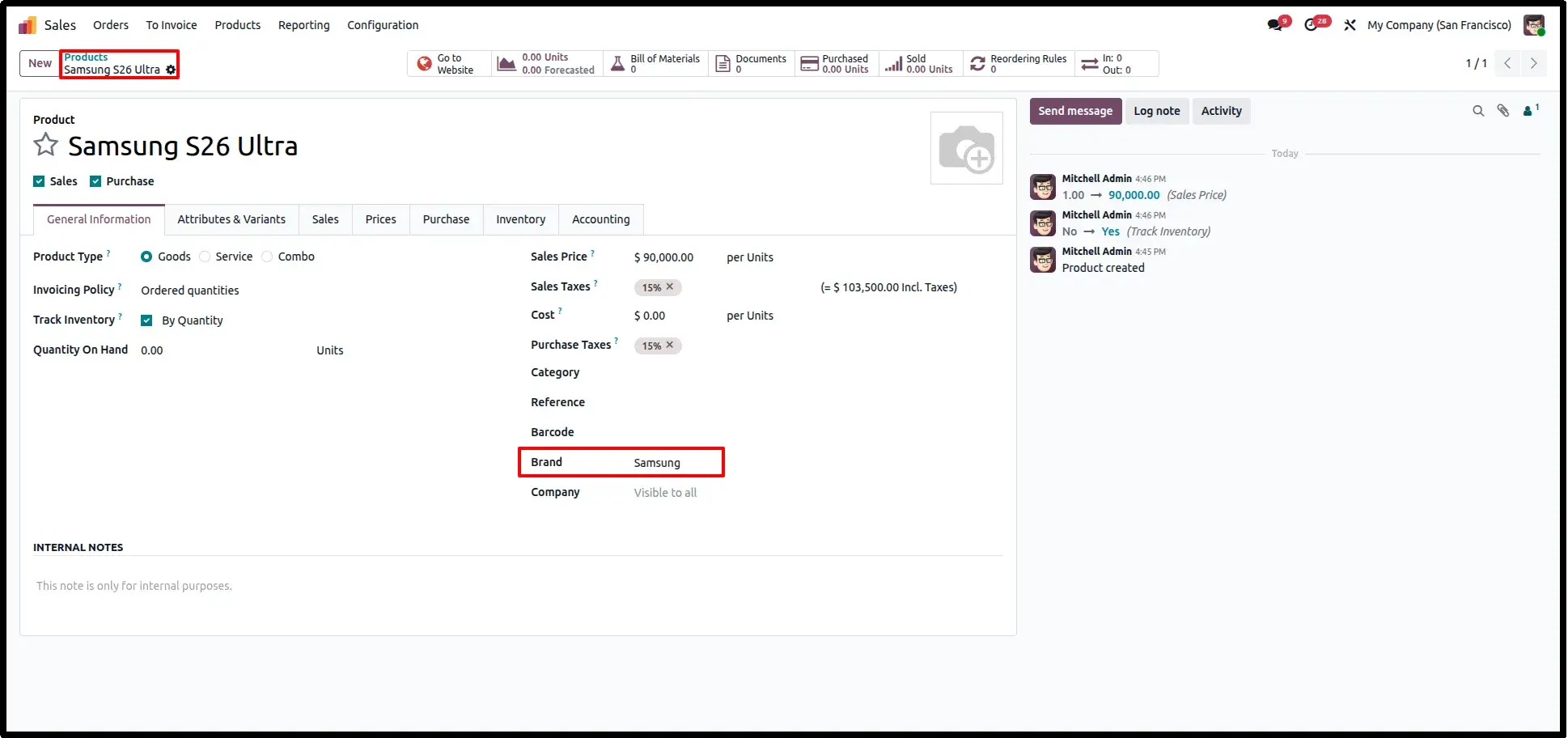Open Bill of Materials stat button

656,64
